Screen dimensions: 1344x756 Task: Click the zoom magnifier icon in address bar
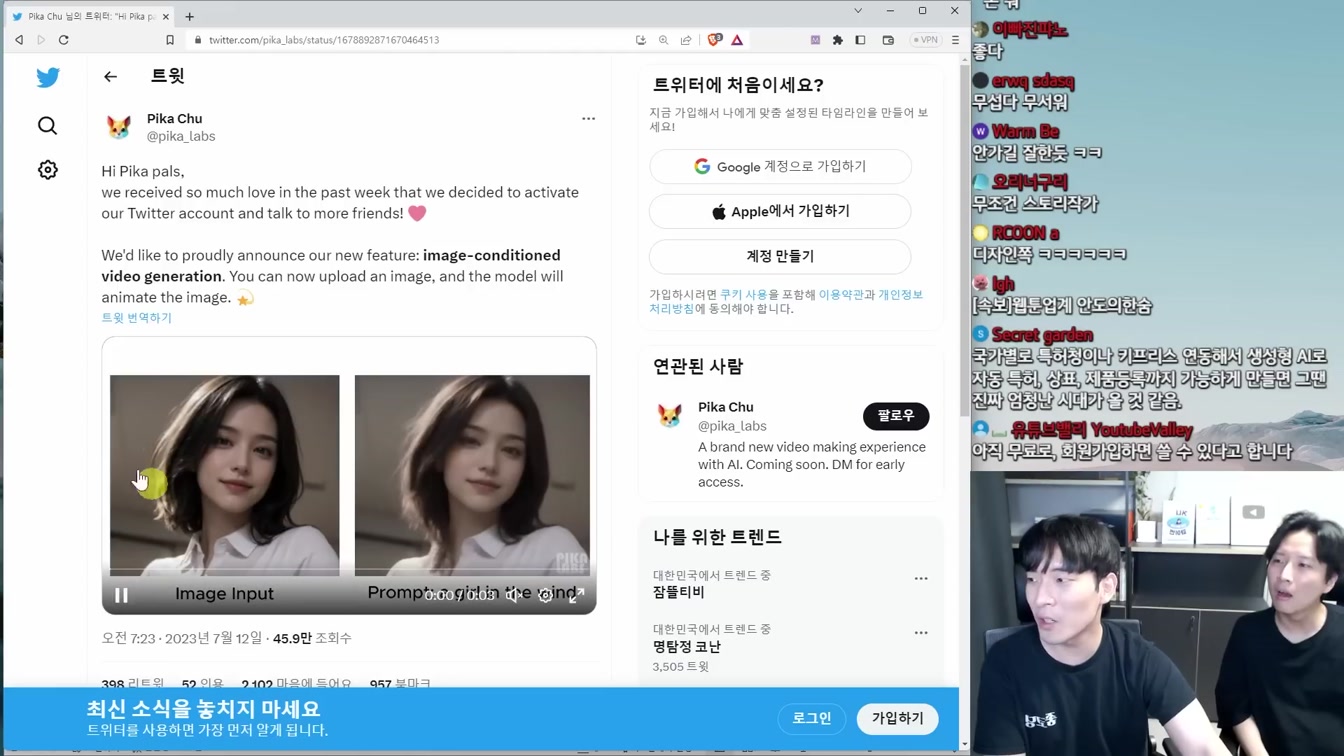pos(663,40)
